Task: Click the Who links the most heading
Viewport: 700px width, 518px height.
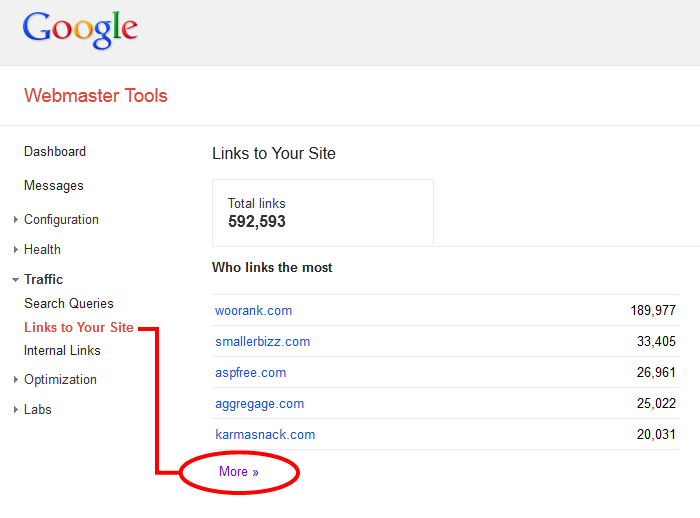Action: 272,267
